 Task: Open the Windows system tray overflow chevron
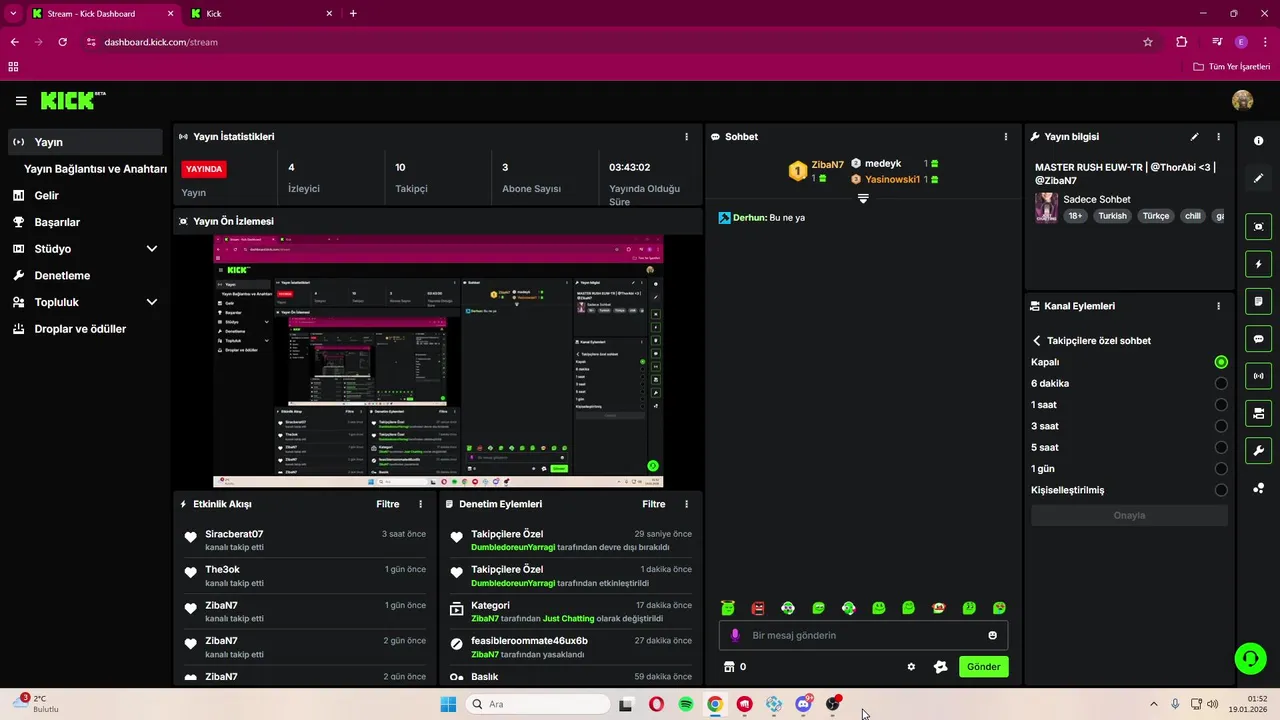click(x=1153, y=704)
